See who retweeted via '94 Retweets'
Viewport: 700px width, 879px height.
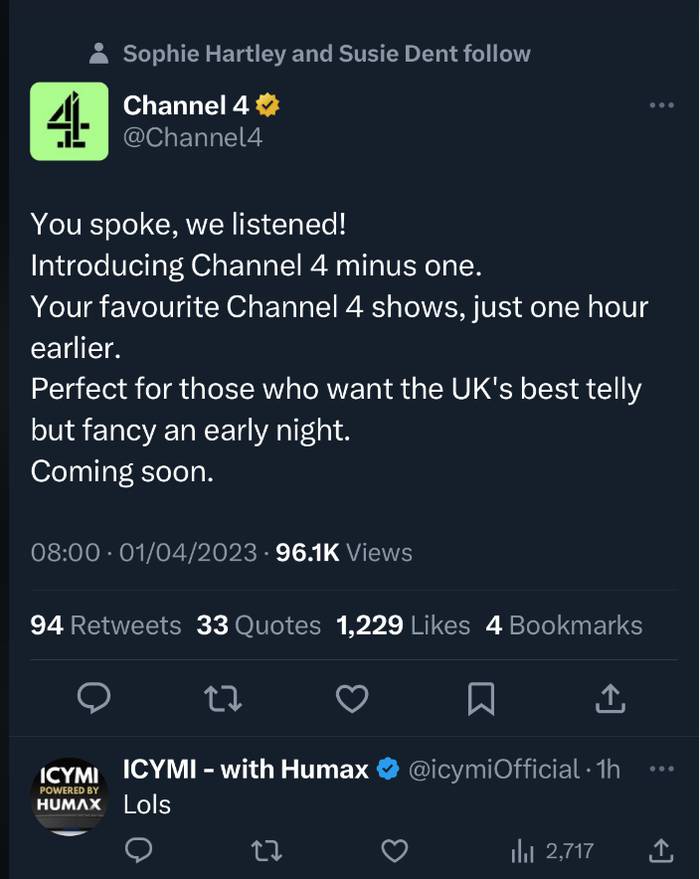click(x=105, y=625)
